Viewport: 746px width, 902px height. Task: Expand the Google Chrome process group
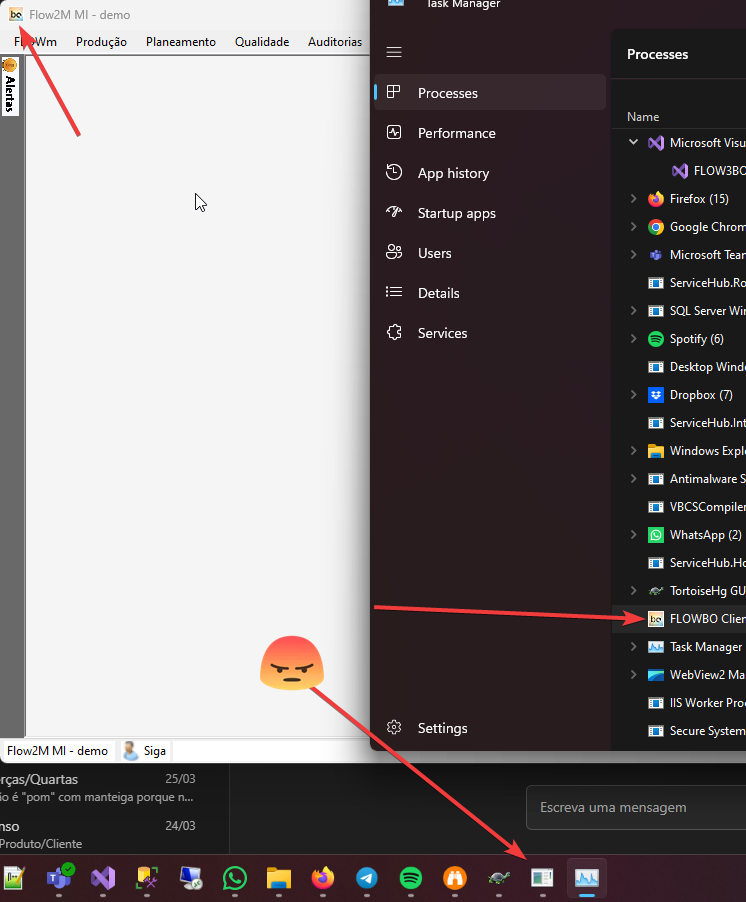[x=633, y=227]
